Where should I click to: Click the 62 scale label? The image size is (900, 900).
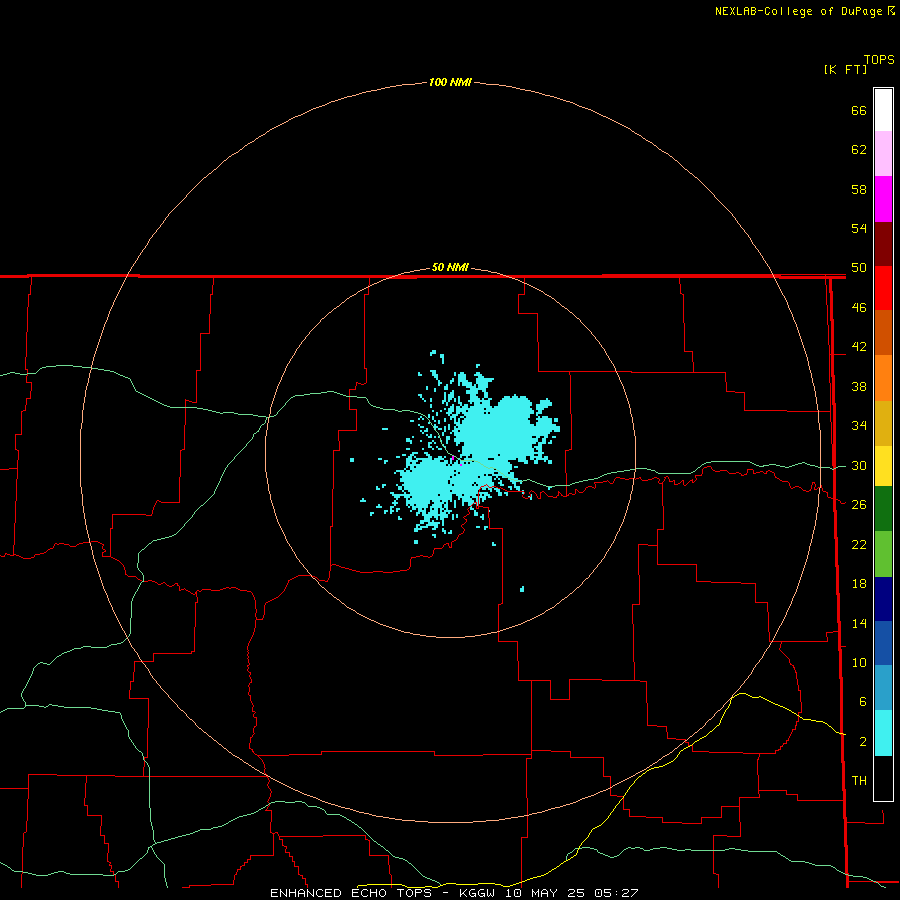click(x=859, y=150)
